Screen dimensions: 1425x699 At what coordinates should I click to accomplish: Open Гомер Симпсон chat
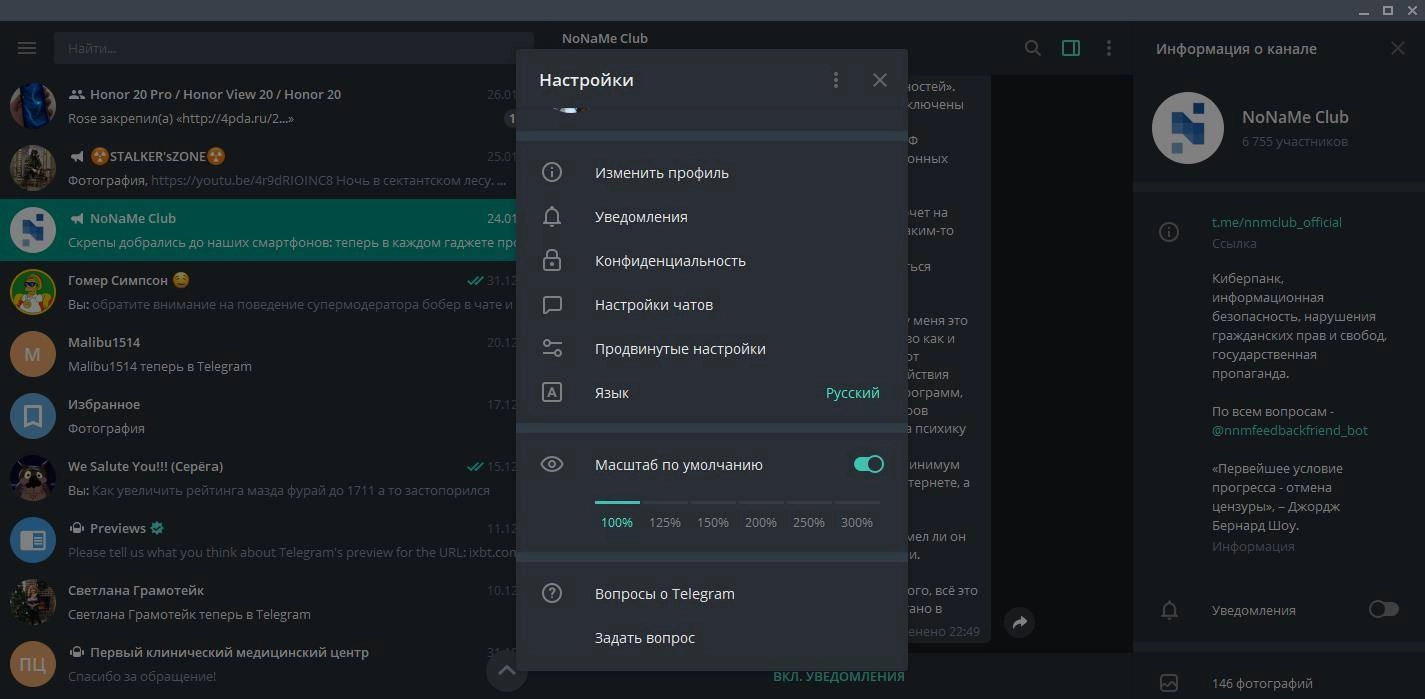coord(258,292)
